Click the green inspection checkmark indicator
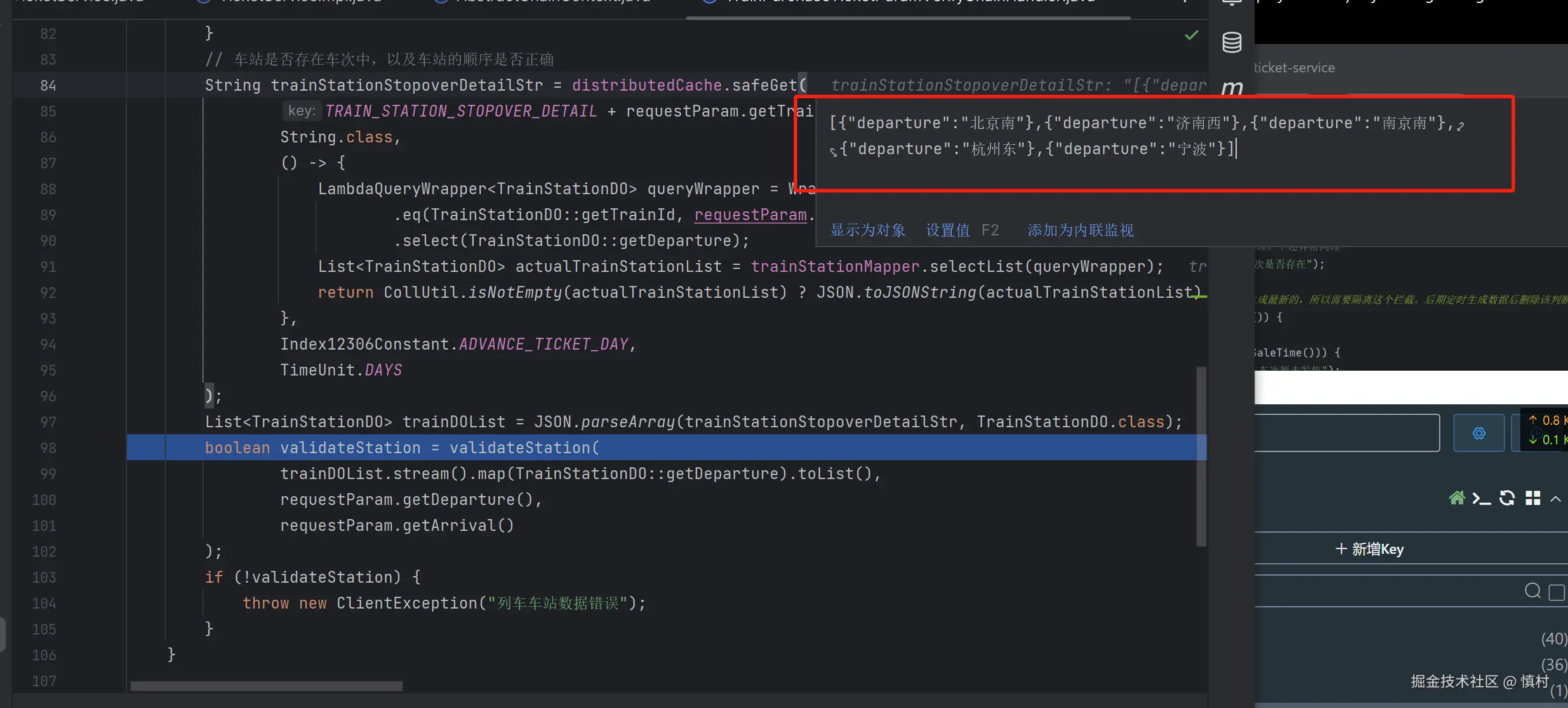This screenshot has width=1568, height=708. point(1191,35)
